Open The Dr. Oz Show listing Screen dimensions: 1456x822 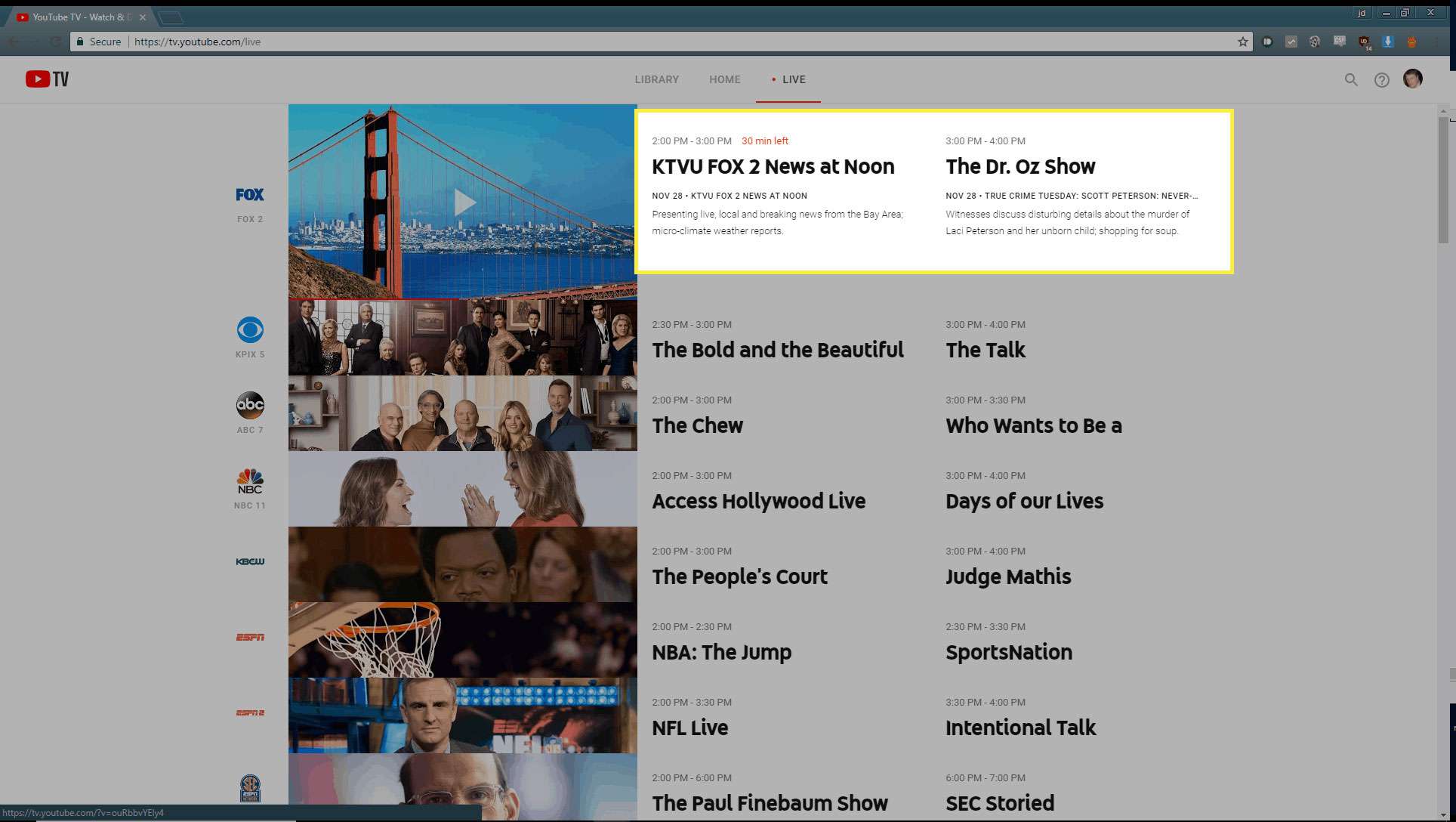1020,166
